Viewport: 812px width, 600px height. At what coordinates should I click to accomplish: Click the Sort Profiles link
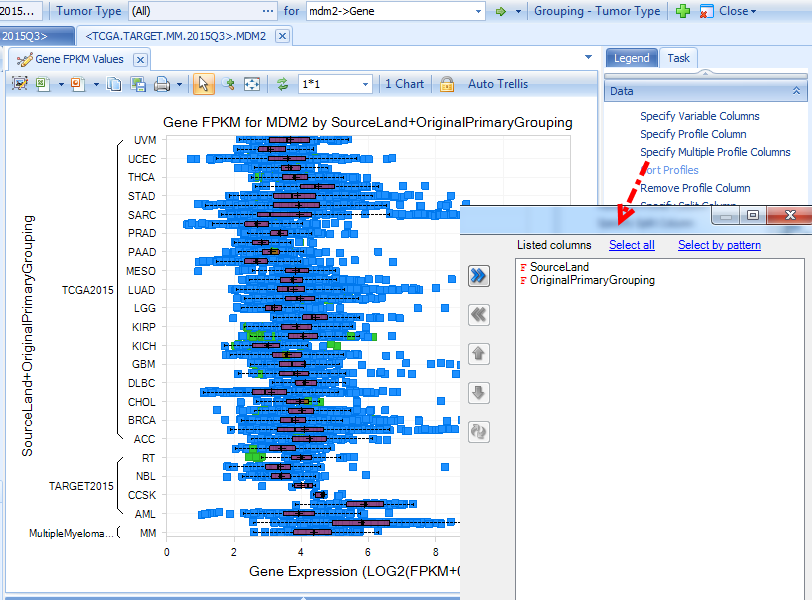(x=669, y=170)
